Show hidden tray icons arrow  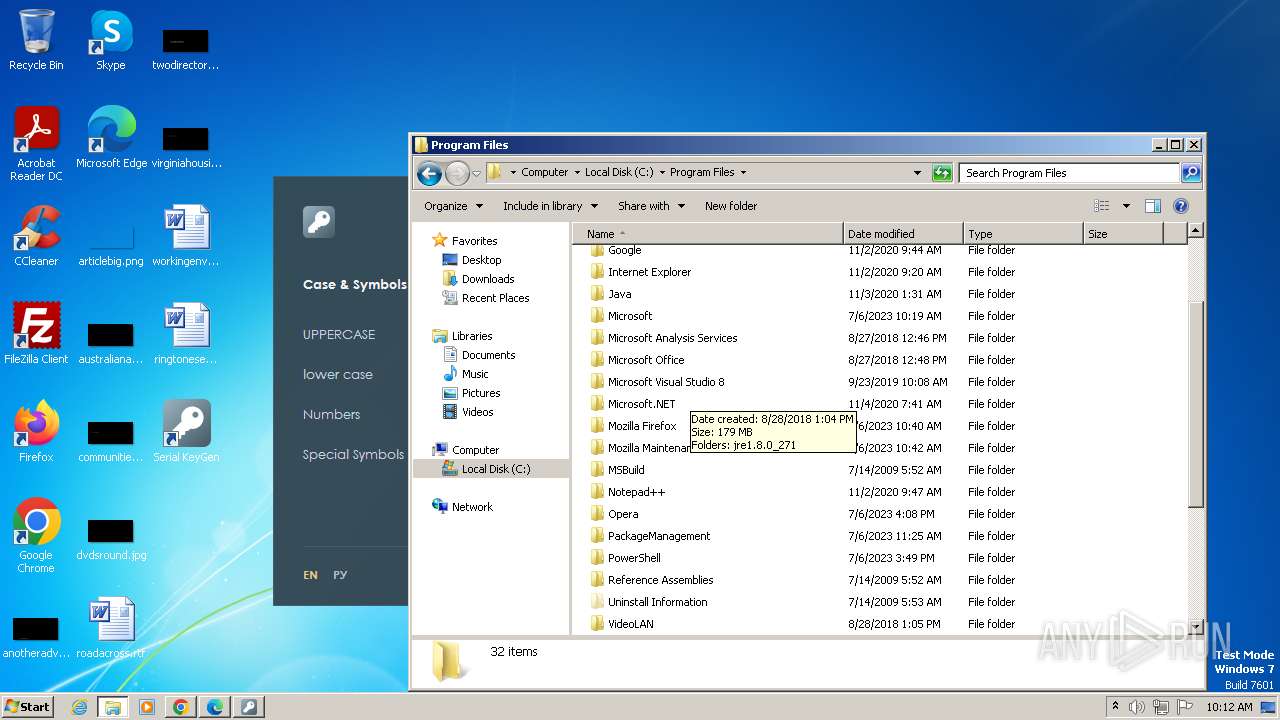(x=1115, y=706)
